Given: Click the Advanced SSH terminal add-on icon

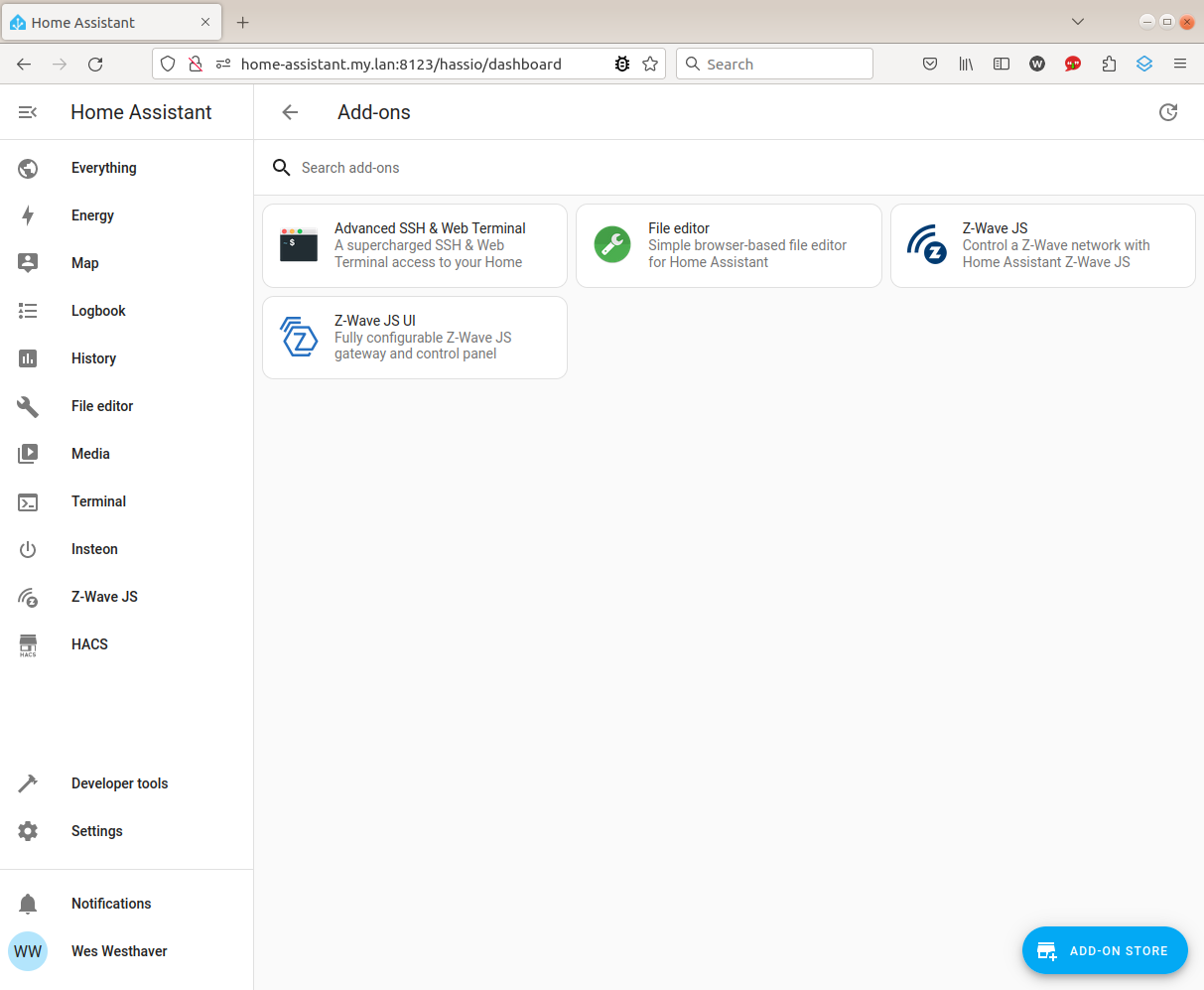Looking at the screenshot, I should pyautogui.click(x=299, y=245).
